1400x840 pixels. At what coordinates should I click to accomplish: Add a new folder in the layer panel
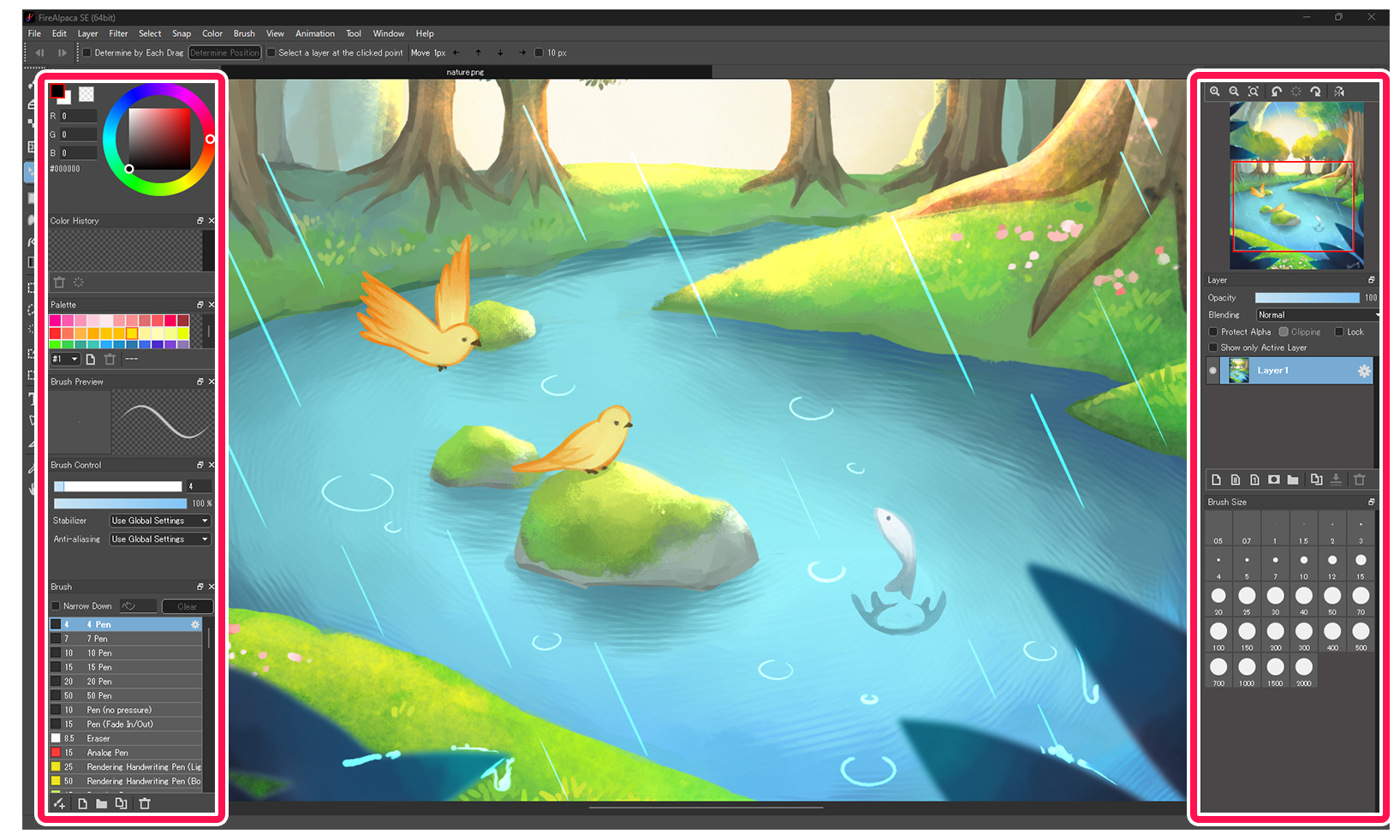click(1293, 480)
